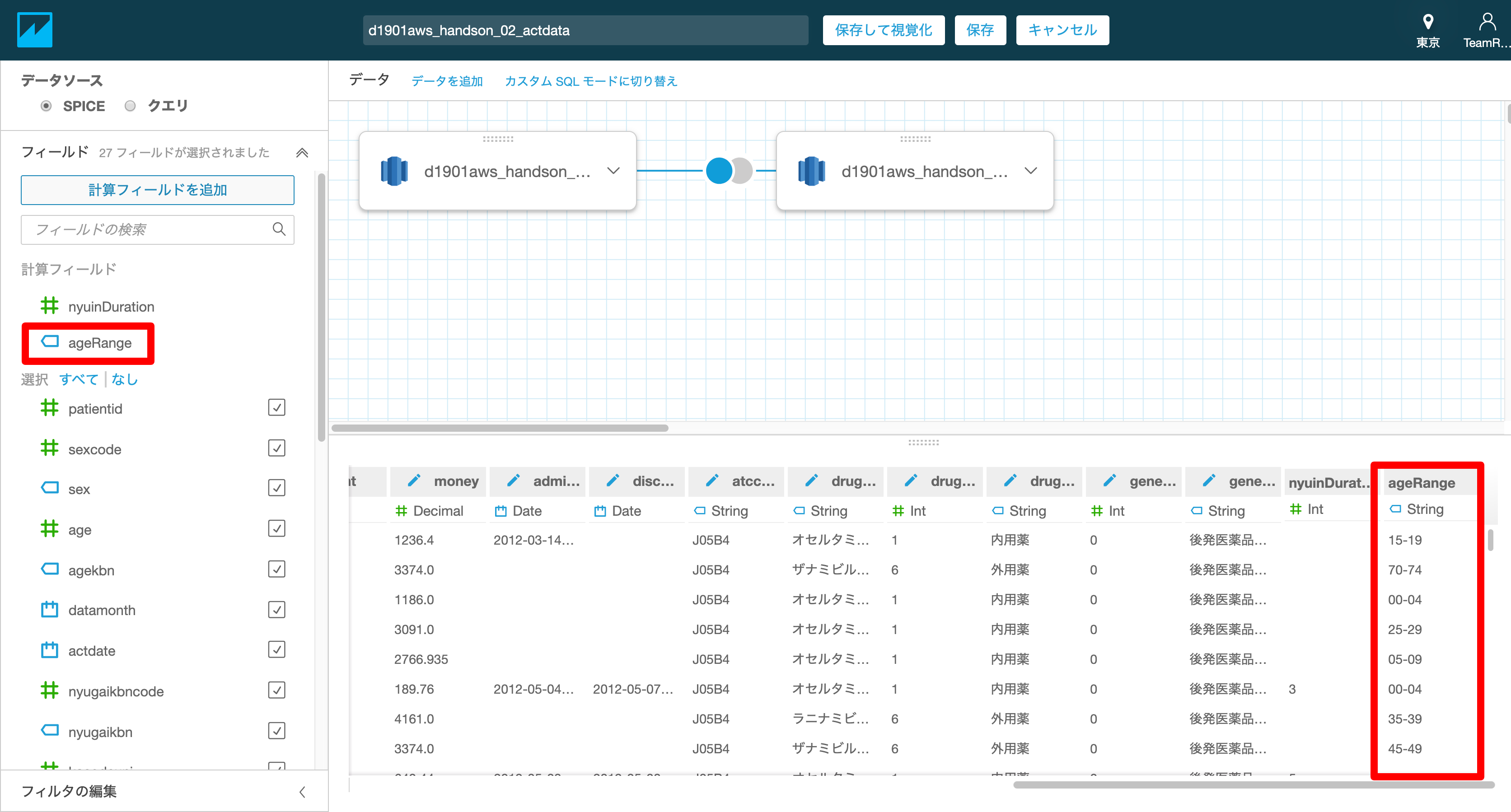The width and height of the screenshot is (1511, 812).
Task: Collapse the フィールド section chevron
Action: click(x=302, y=153)
